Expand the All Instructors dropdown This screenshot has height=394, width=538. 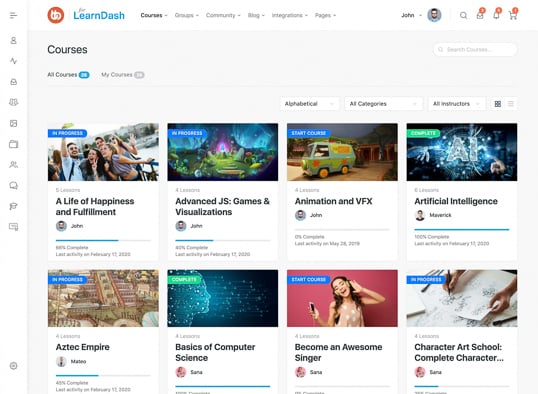point(457,104)
